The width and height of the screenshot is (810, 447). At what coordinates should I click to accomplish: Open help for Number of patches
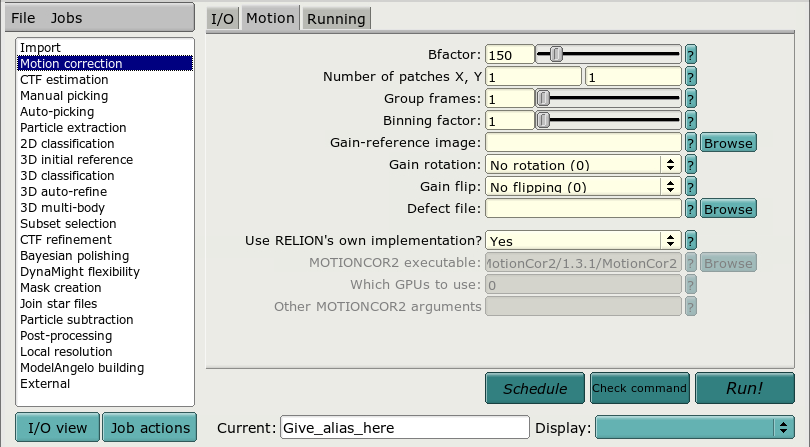pyautogui.click(x=691, y=76)
